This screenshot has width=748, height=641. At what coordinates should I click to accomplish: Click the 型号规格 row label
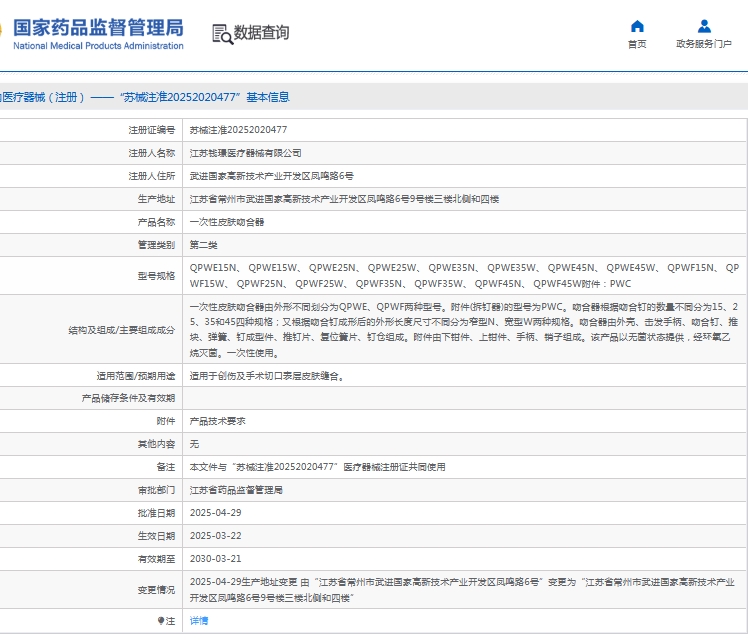point(156,276)
